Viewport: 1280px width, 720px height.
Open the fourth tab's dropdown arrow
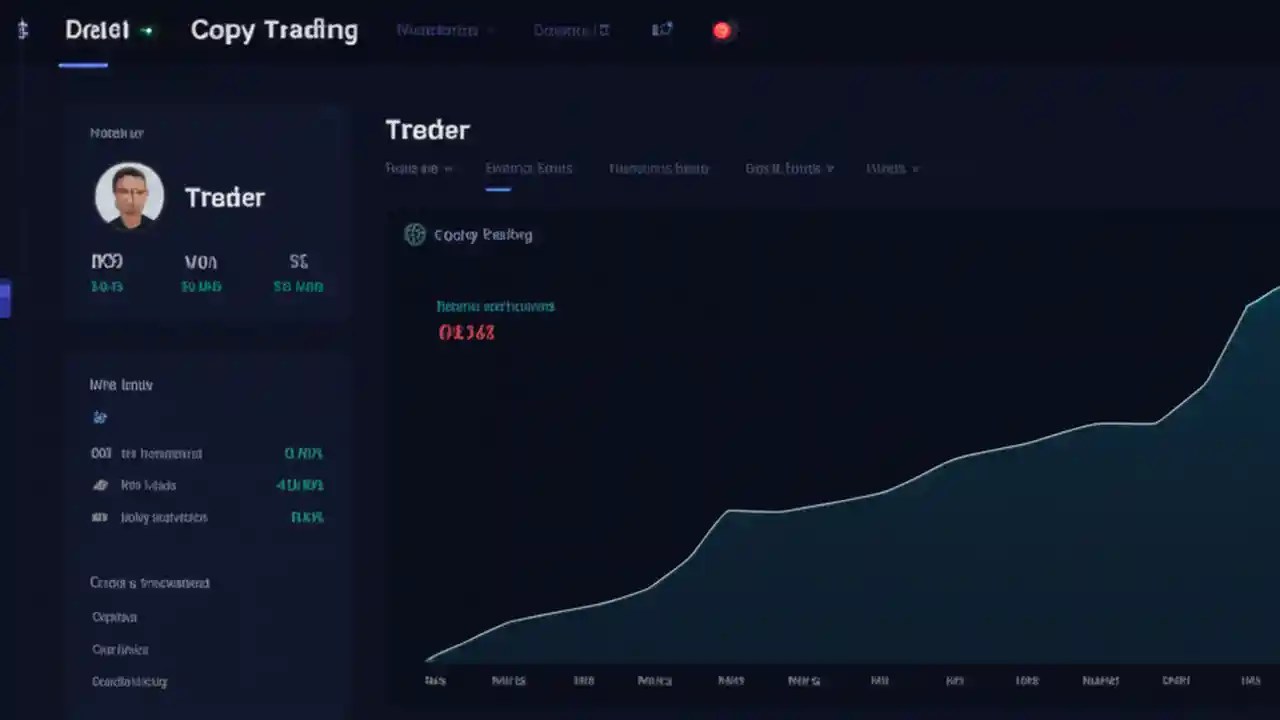coord(831,168)
